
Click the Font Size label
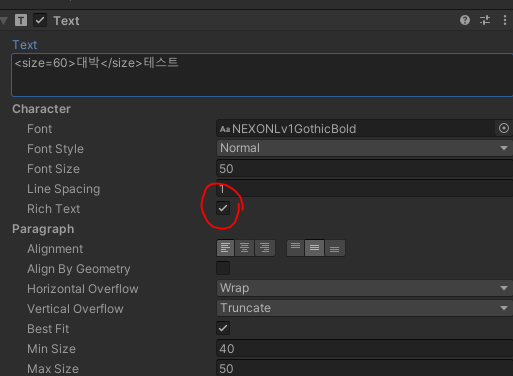point(53,169)
